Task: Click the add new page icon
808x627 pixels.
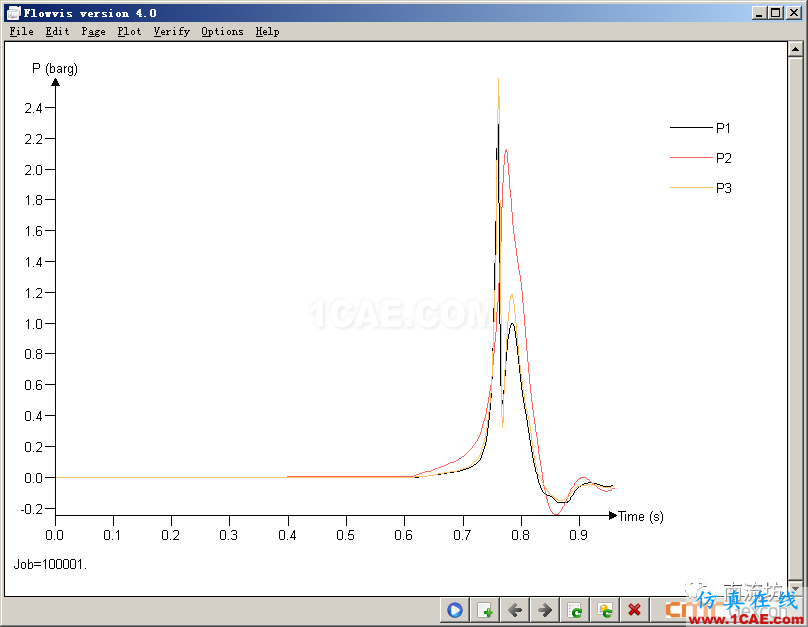Action: 485,610
